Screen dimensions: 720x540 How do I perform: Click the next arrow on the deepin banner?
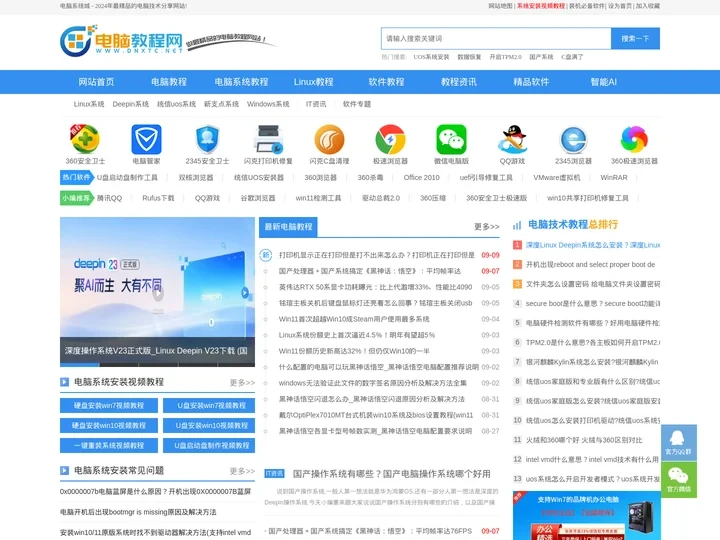coord(245,292)
